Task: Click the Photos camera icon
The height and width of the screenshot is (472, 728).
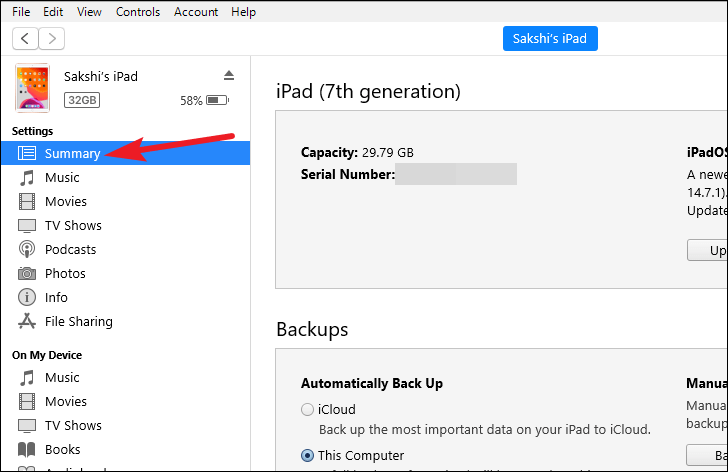Action: [x=26, y=273]
